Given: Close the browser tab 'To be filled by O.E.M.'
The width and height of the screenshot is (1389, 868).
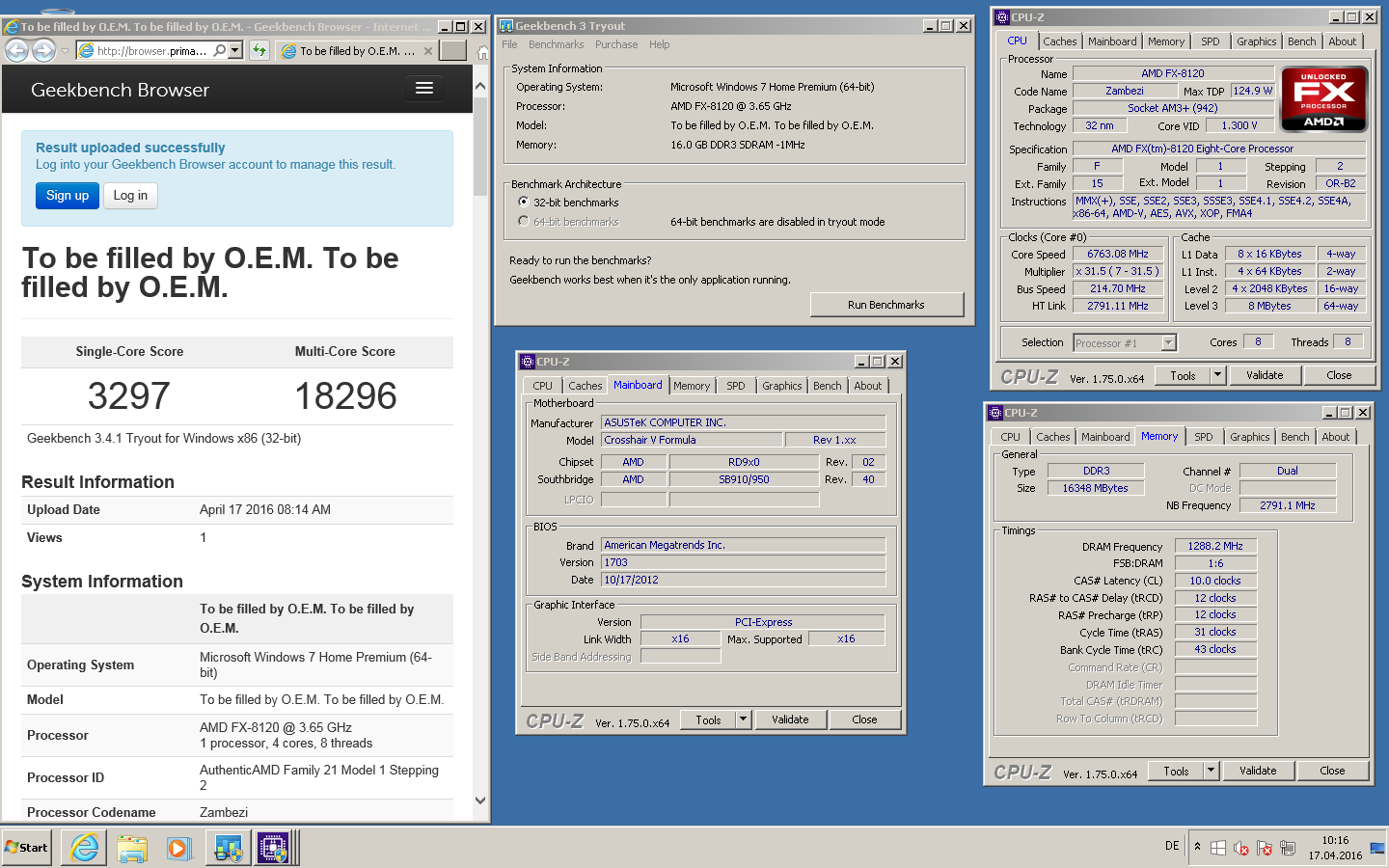Looking at the screenshot, I should [x=428, y=51].
